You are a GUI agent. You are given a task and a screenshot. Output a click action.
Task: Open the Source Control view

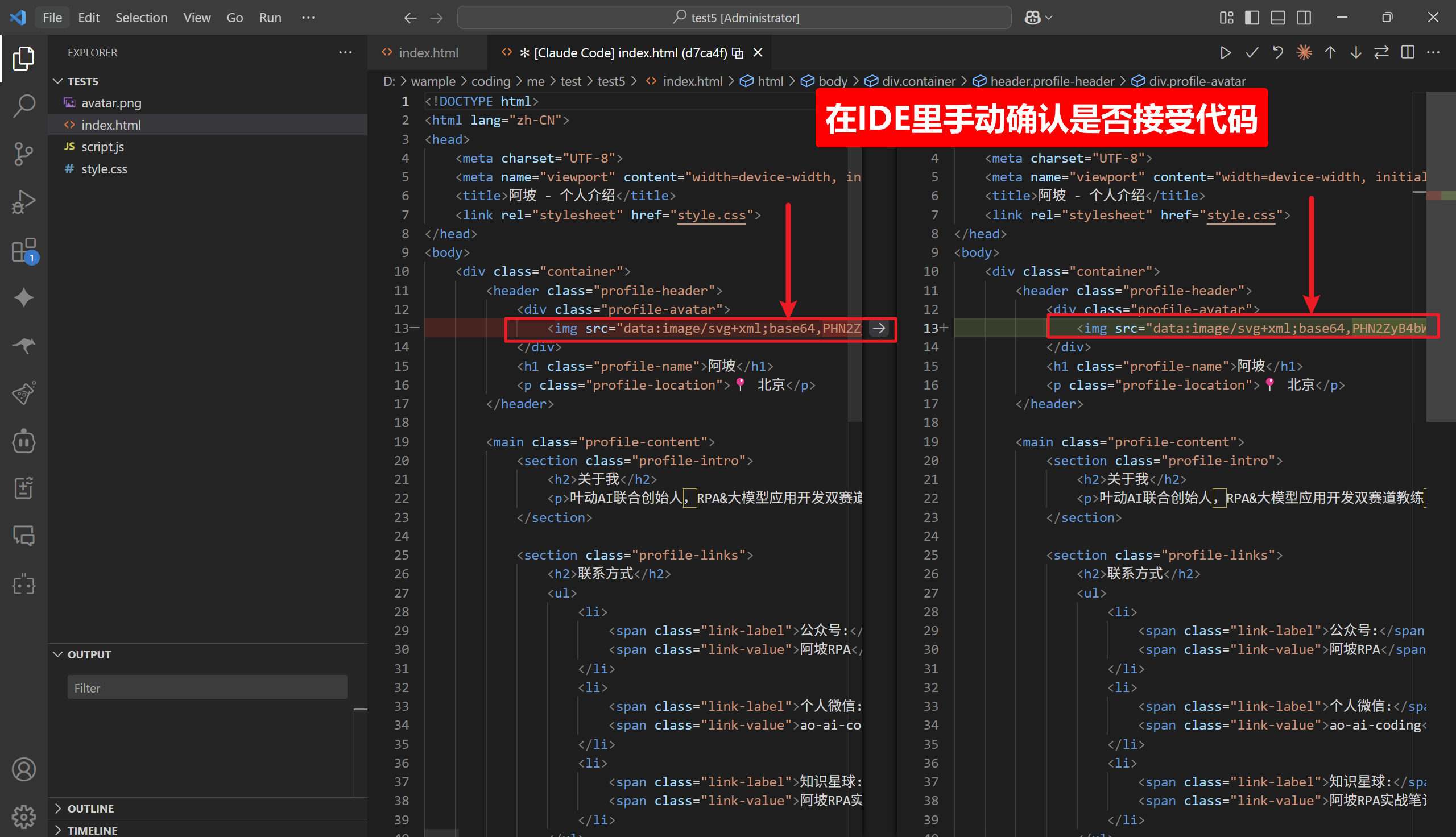click(x=23, y=154)
